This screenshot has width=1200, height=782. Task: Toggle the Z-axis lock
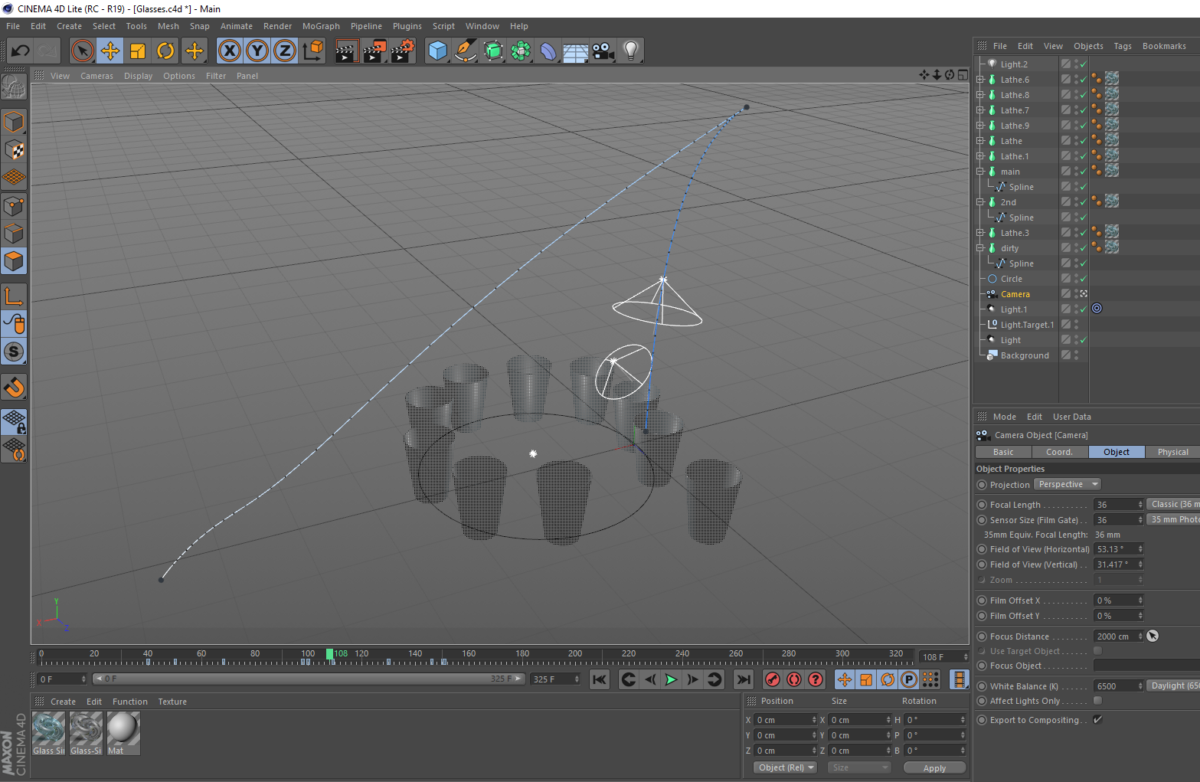(x=284, y=50)
